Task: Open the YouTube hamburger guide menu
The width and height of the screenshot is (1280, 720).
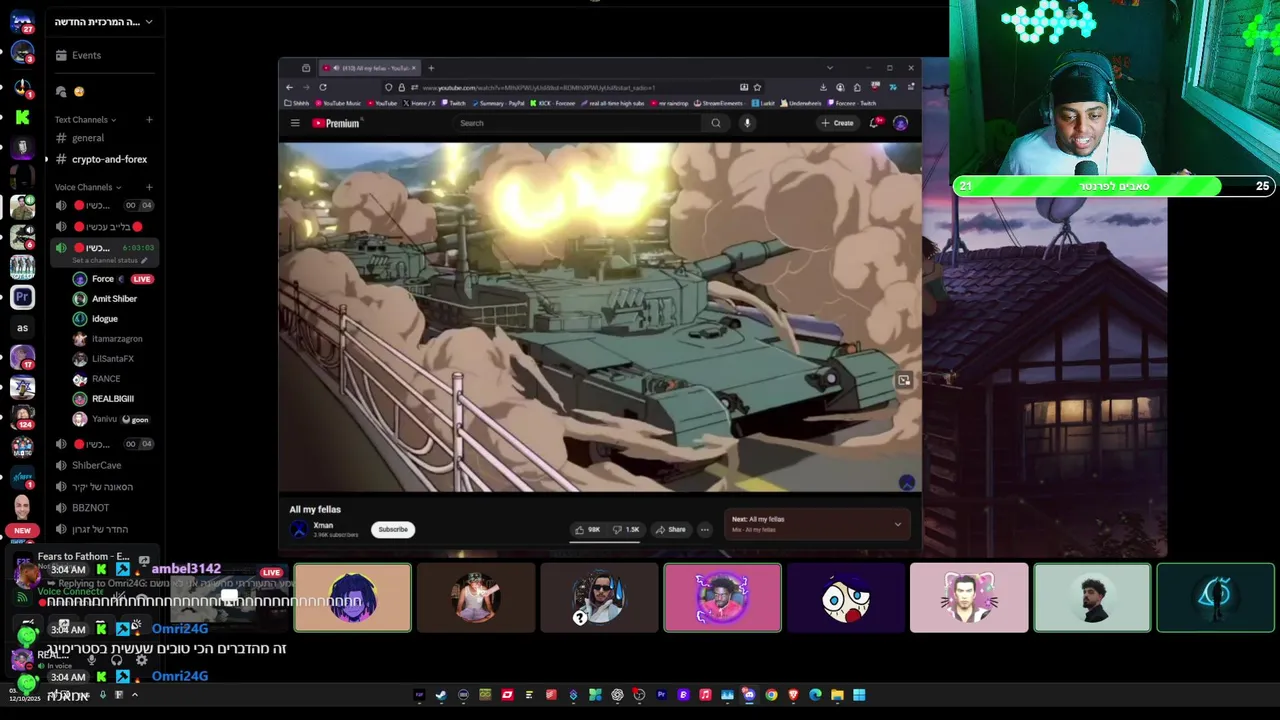Action: click(295, 123)
